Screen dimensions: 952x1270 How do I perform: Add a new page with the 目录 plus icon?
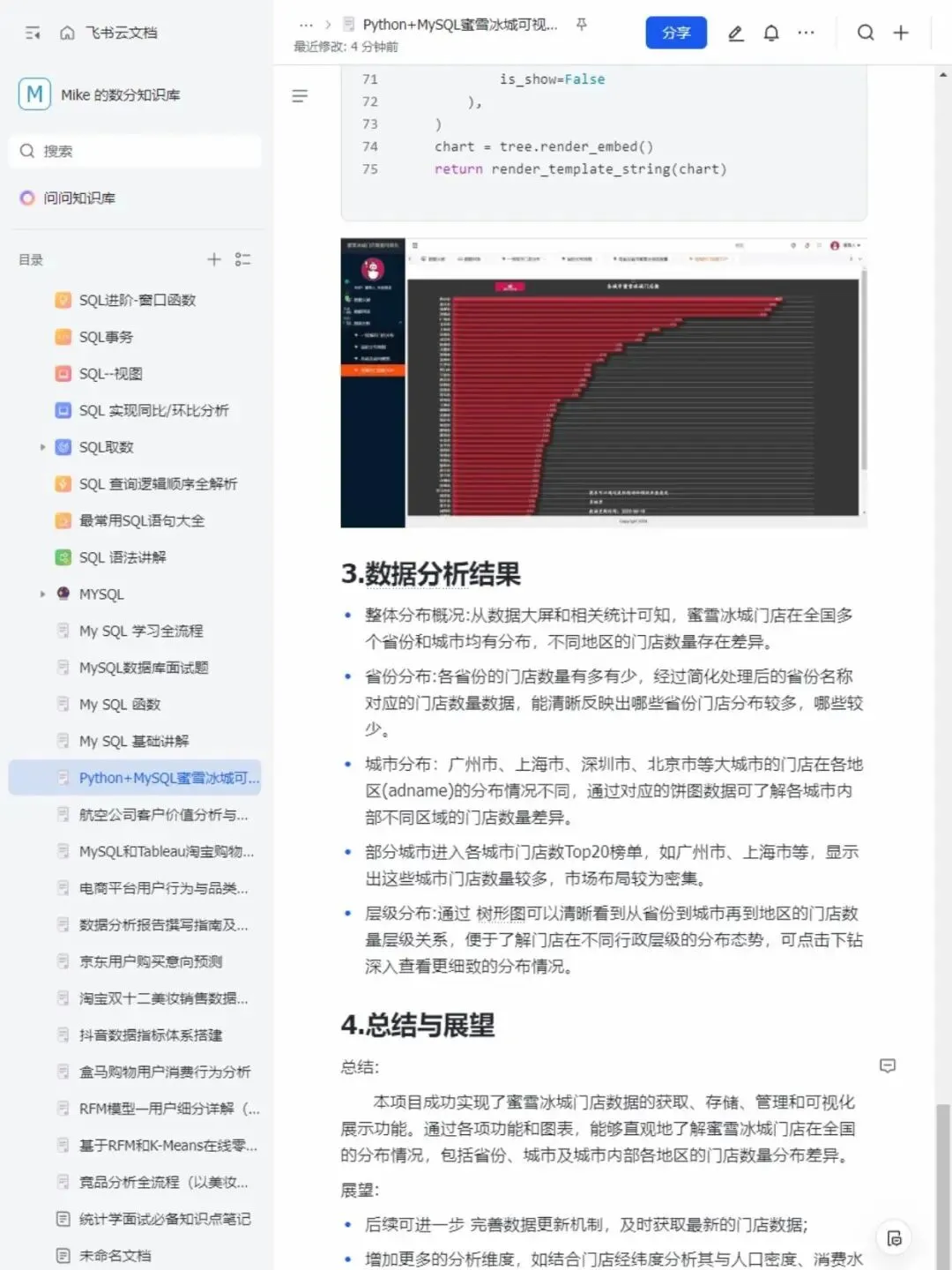(x=214, y=259)
